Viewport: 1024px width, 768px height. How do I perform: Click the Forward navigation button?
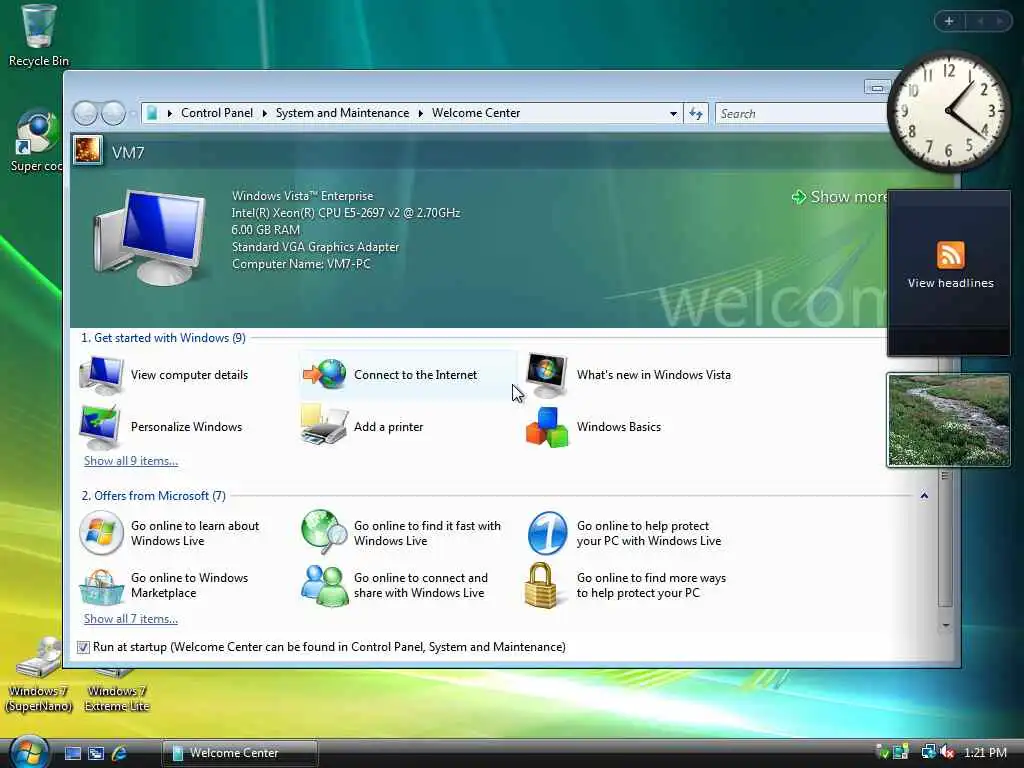[x=114, y=114]
